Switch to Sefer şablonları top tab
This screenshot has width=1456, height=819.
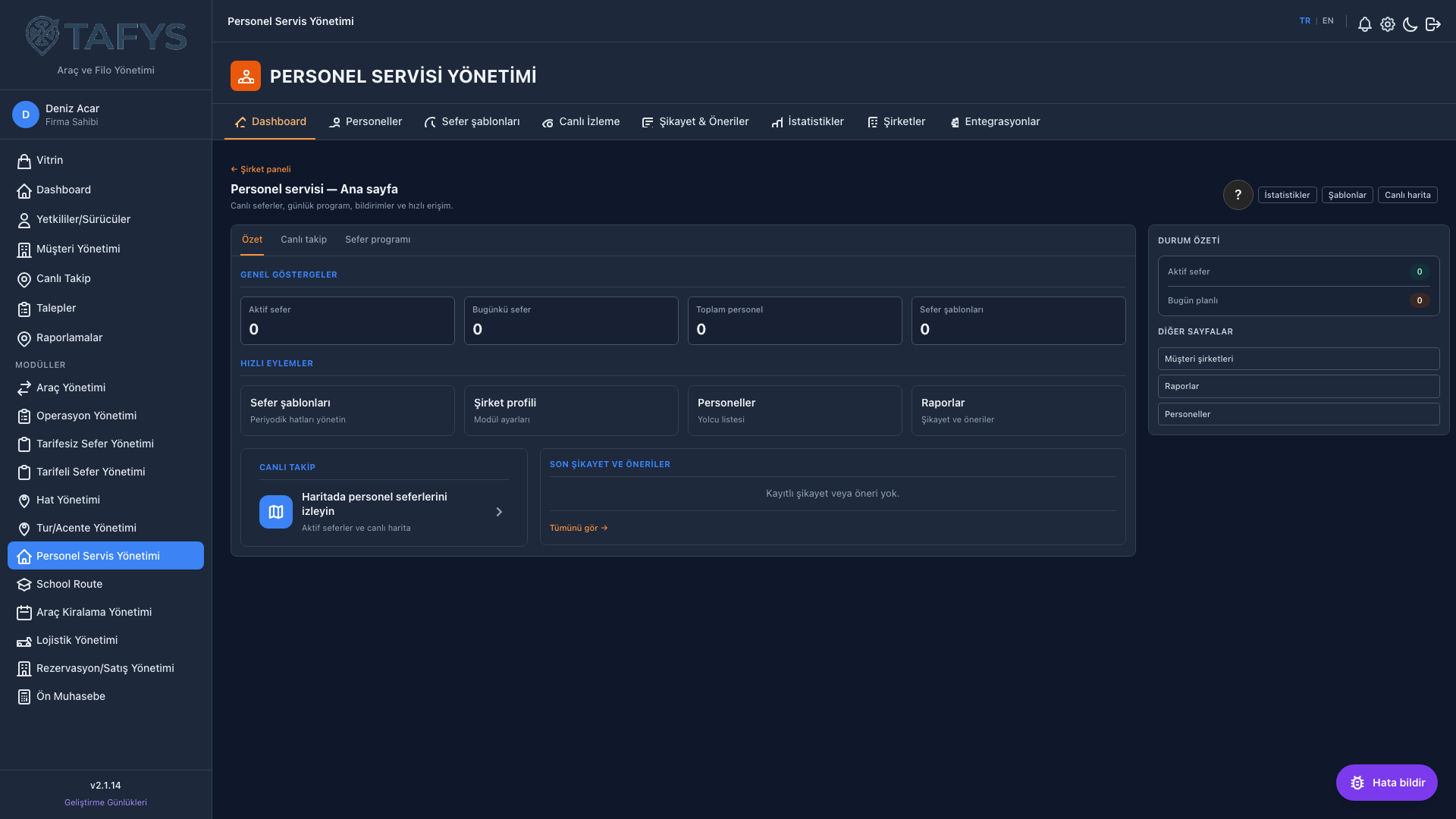472,121
